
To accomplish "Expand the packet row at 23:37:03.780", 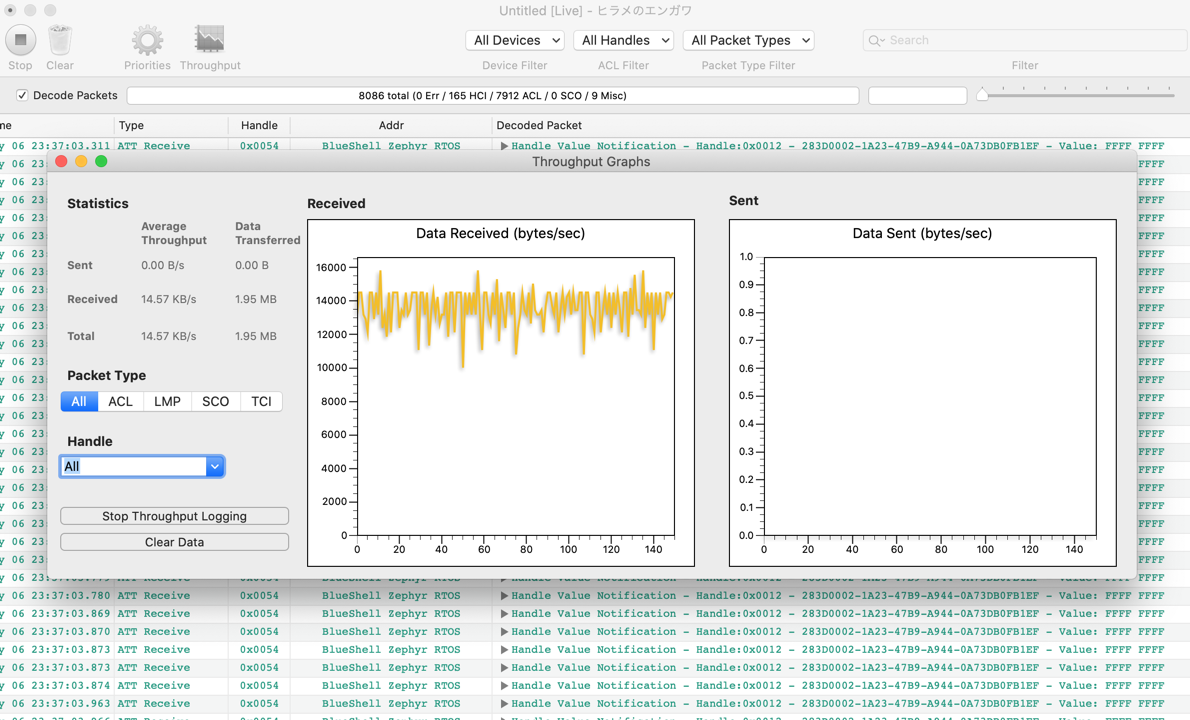I will click(x=504, y=596).
